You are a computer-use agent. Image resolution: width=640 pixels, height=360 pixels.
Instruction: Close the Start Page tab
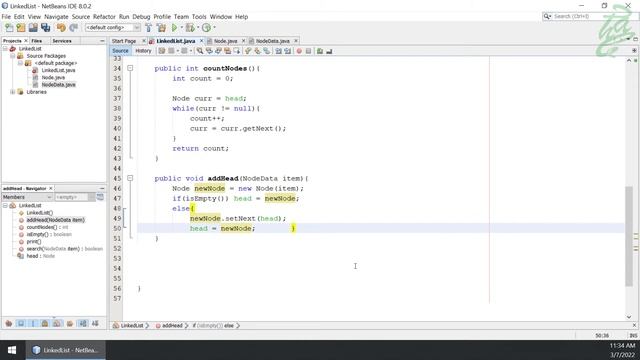[144, 41]
